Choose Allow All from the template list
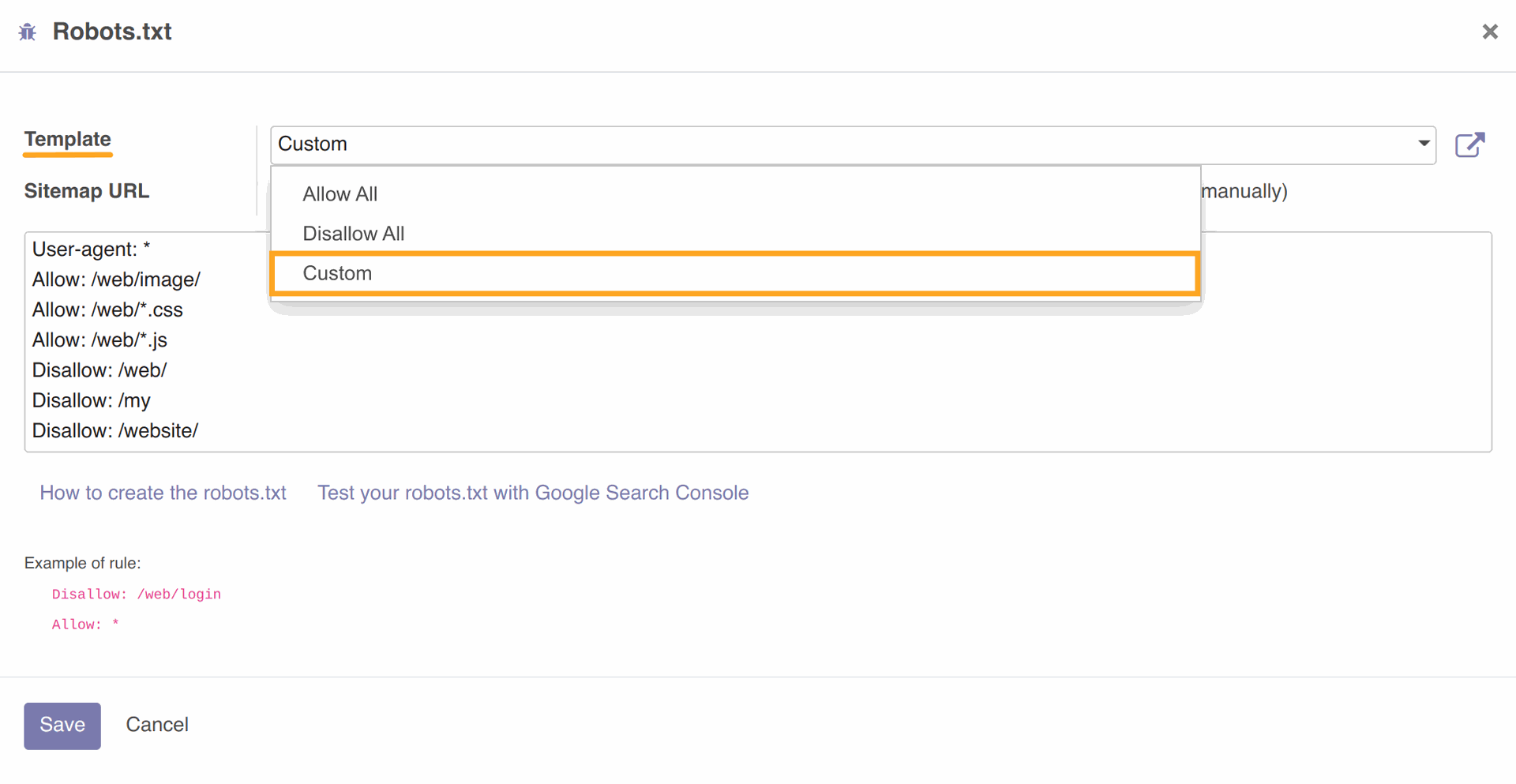Image resolution: width=1516 pixels, height=784 pixels. click(735, 194)
